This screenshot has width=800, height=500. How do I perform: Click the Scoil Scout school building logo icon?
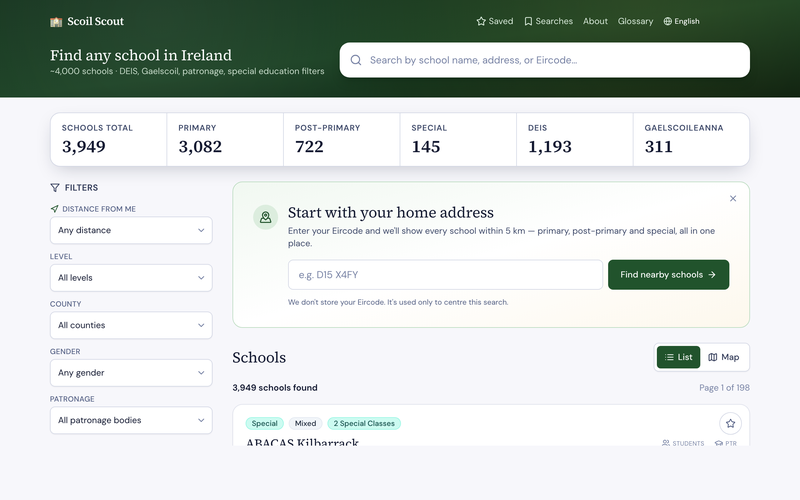pyautogui.click(x=56, y=21)
